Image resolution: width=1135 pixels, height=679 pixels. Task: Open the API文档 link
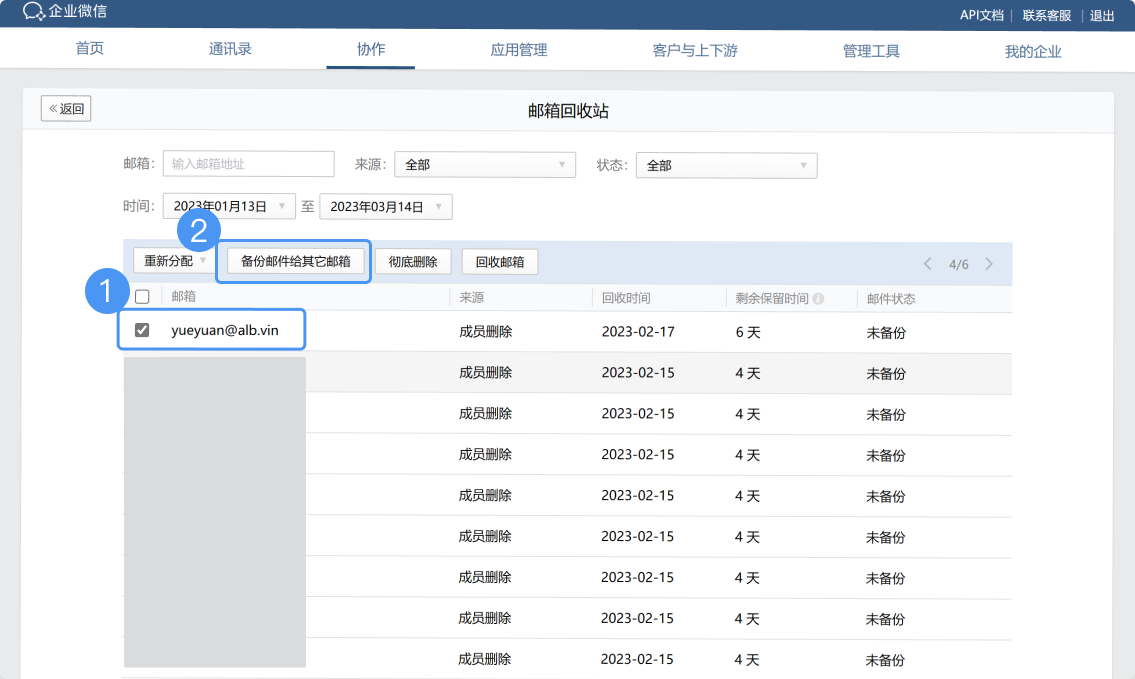980,15
